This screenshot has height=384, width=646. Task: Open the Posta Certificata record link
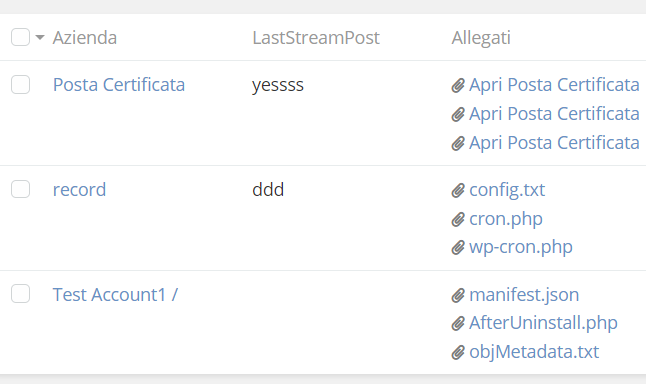[x=119, y=85]
